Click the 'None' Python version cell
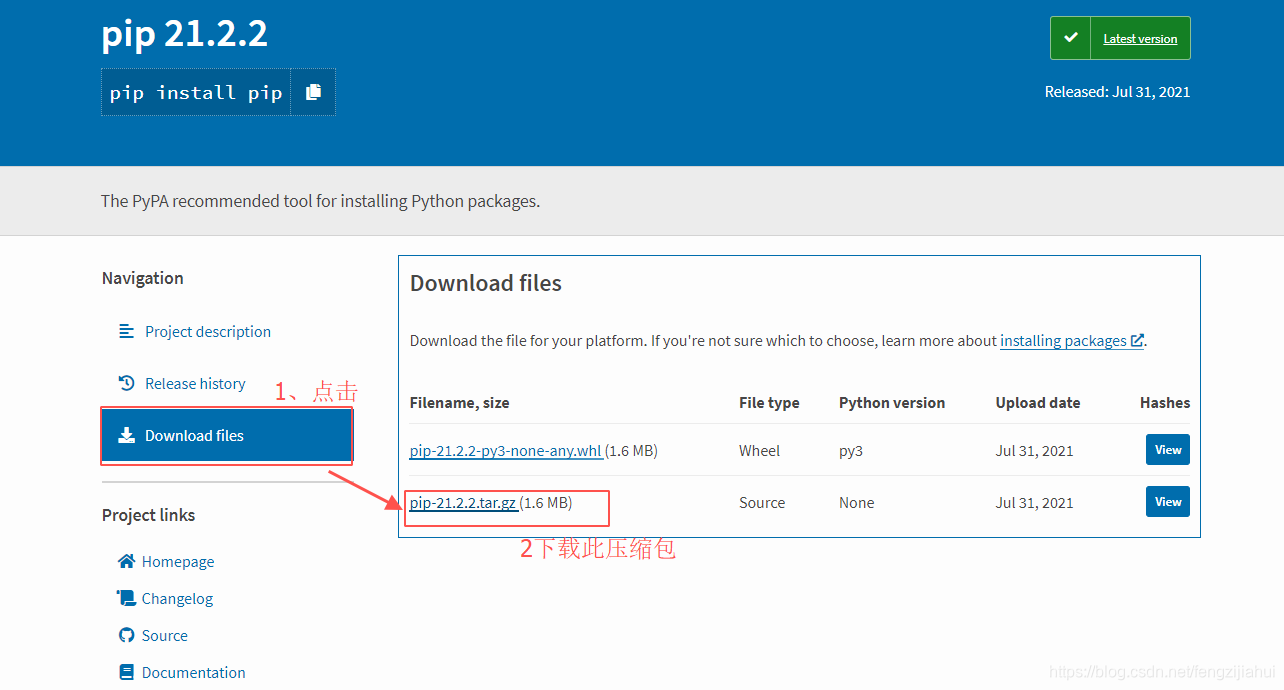Viewport: 1284px width, 690px height. point(857,502)
